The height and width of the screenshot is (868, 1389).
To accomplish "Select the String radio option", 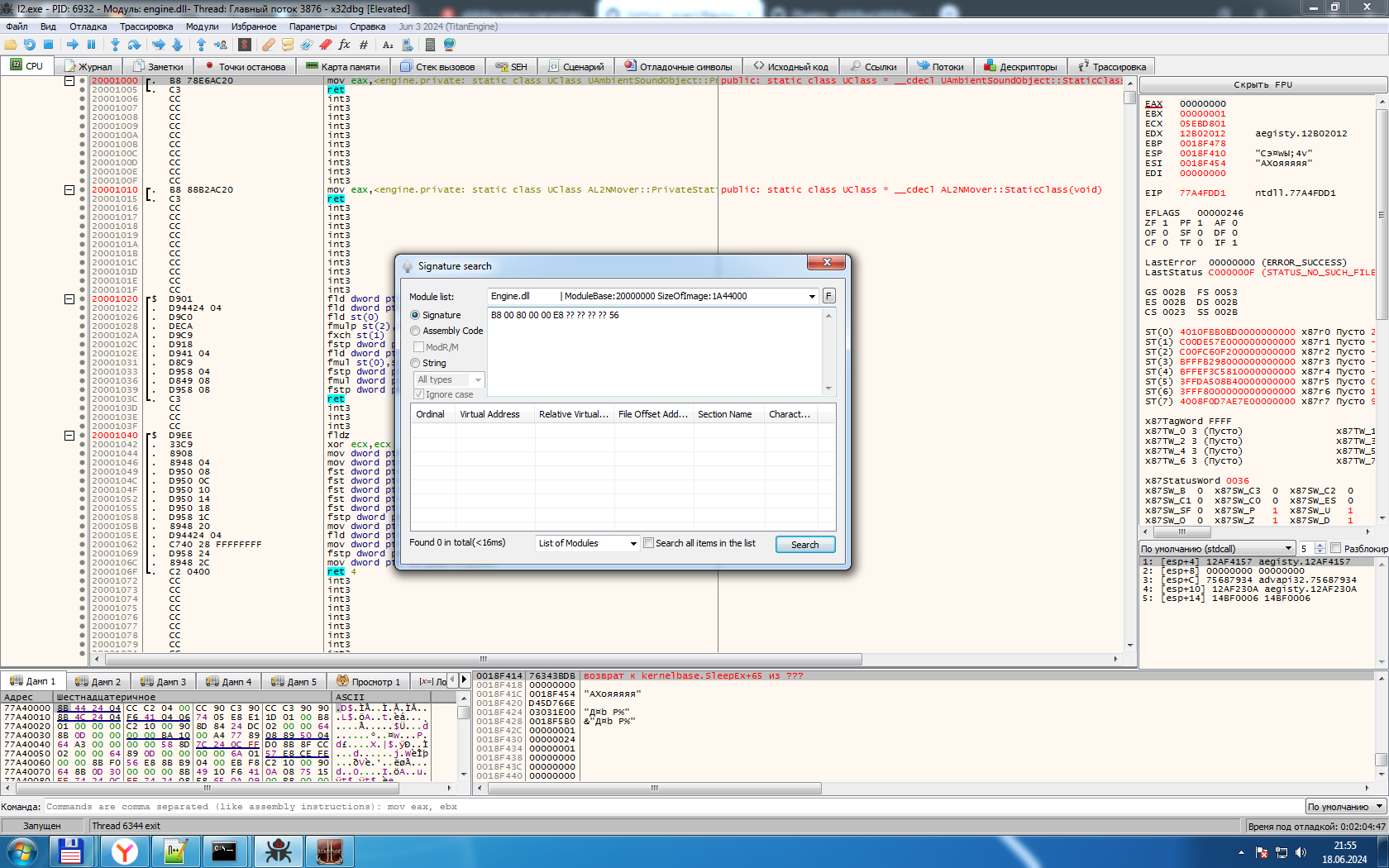I will [x=415, y=363].
